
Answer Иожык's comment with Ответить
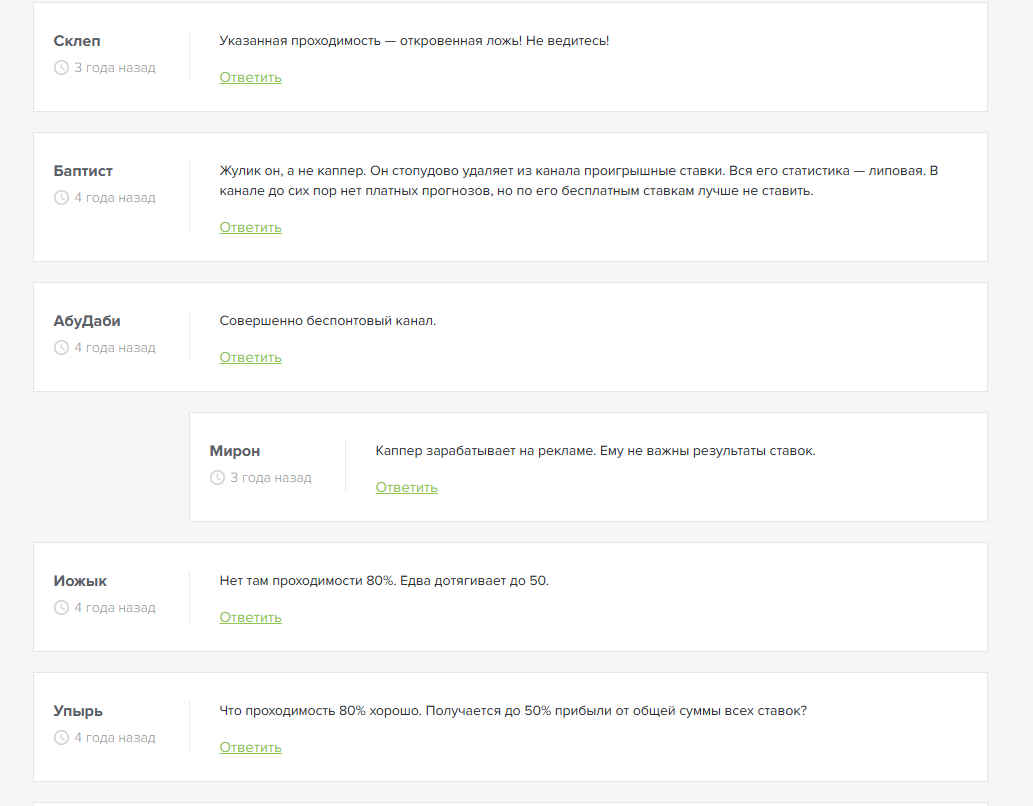250,617
